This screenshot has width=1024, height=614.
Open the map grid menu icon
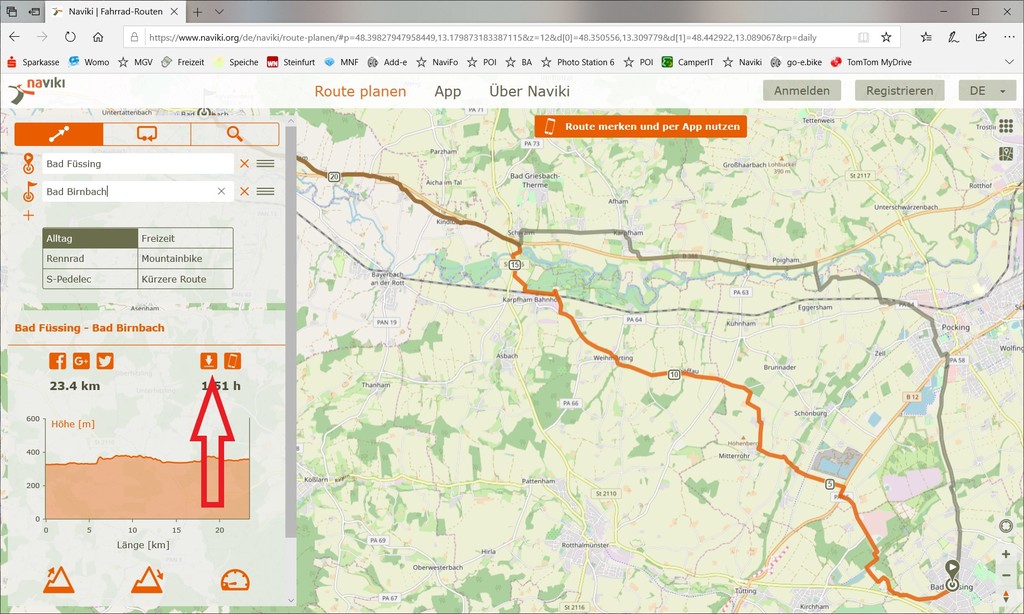[1006, 127]
